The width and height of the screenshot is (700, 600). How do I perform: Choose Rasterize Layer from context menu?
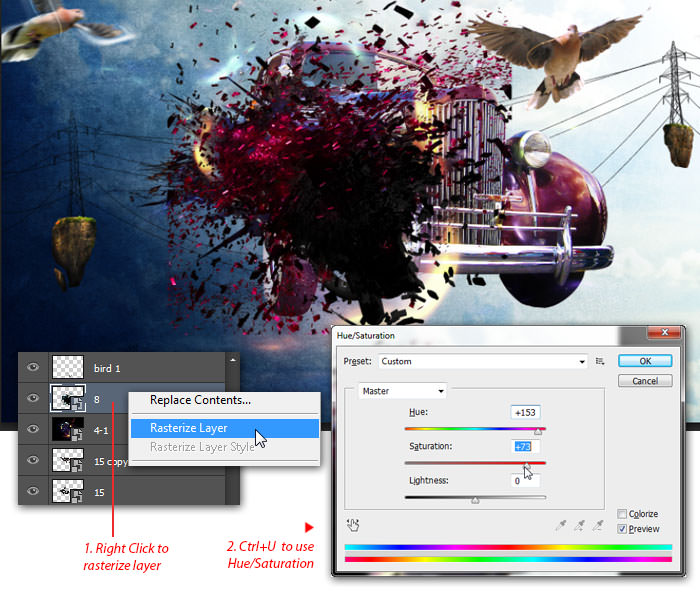[225, 428]
